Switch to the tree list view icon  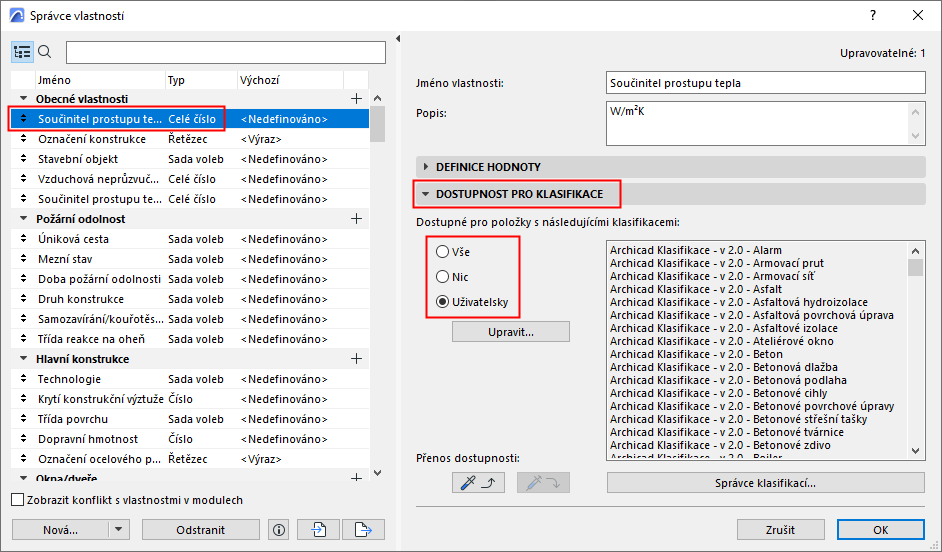(x=22, y=52)
